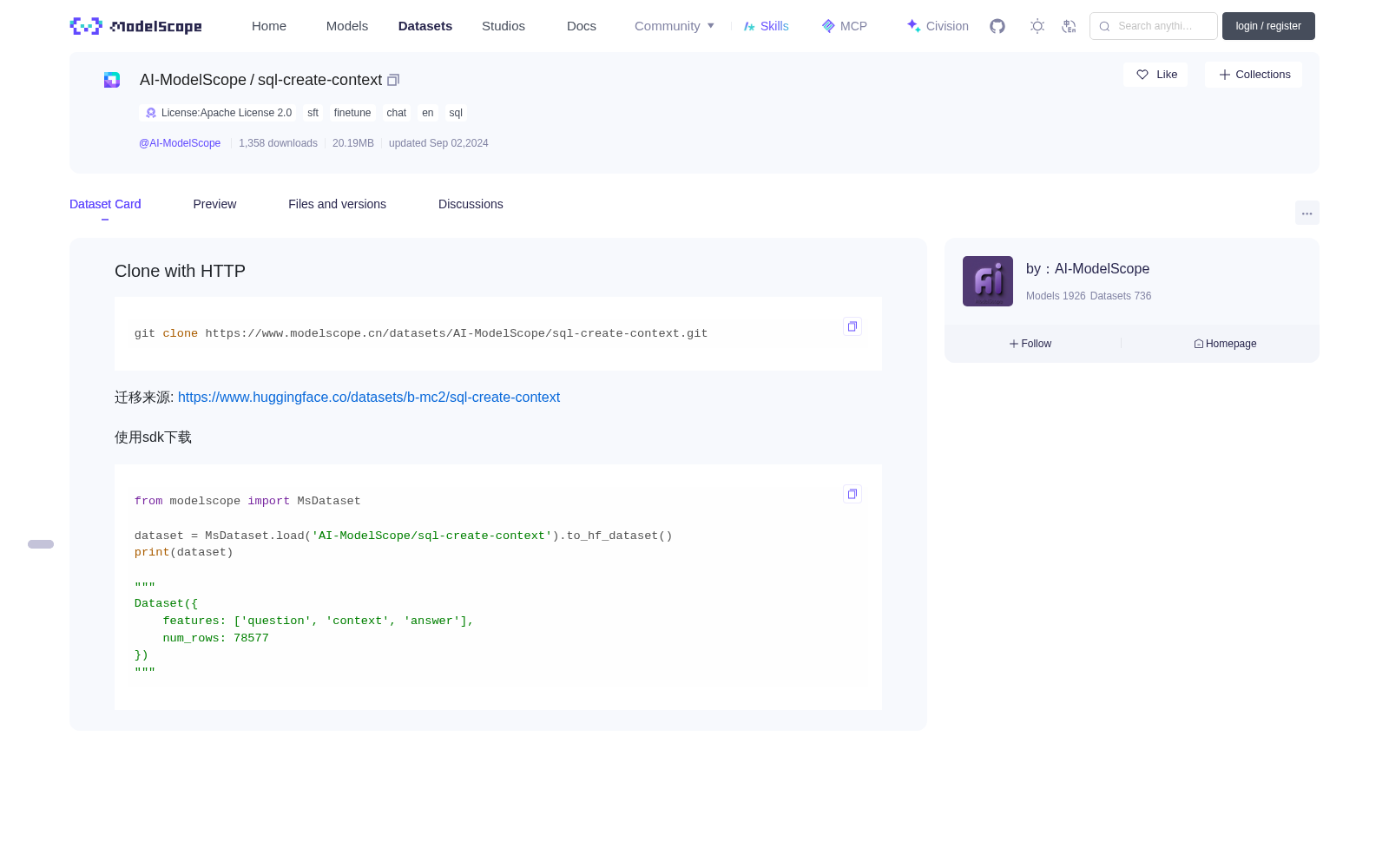The height and width of the screenshot is (868, 1389).
Task: Switch to the Discussions tab
Action: pyautogui.click(x=471, y=204)
